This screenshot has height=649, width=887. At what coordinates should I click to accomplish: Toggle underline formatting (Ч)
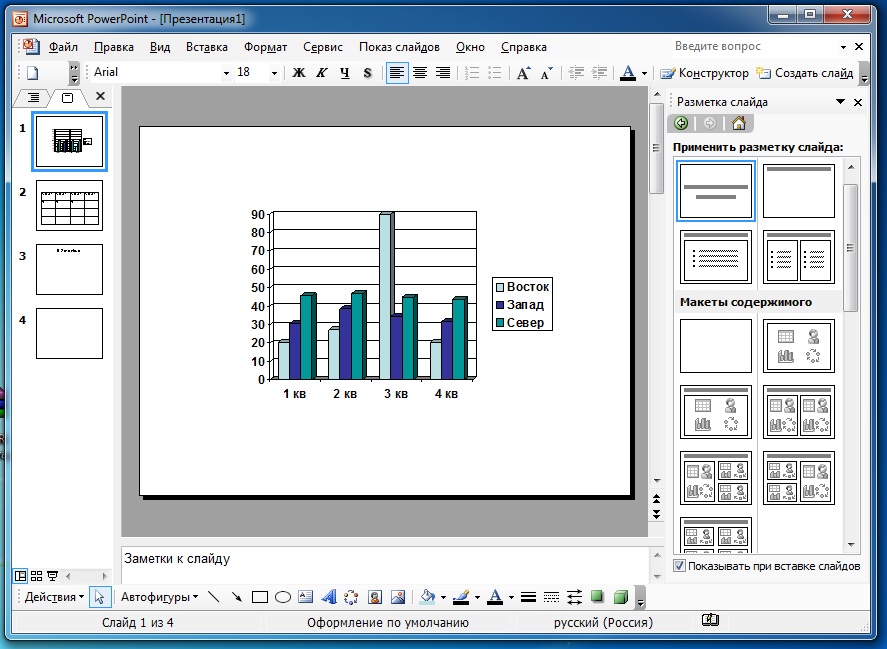point(344,73)
